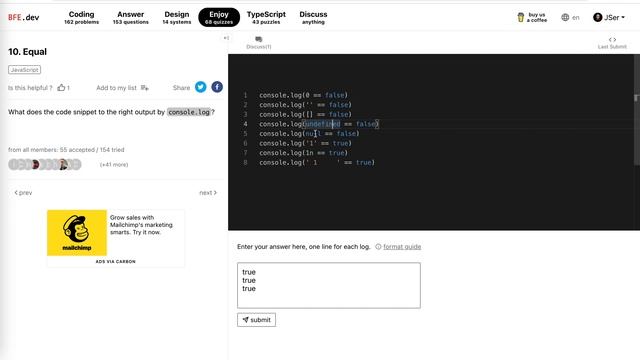
Task: Open the Discuss(1) comments icon
Action: tap(258, 39)
